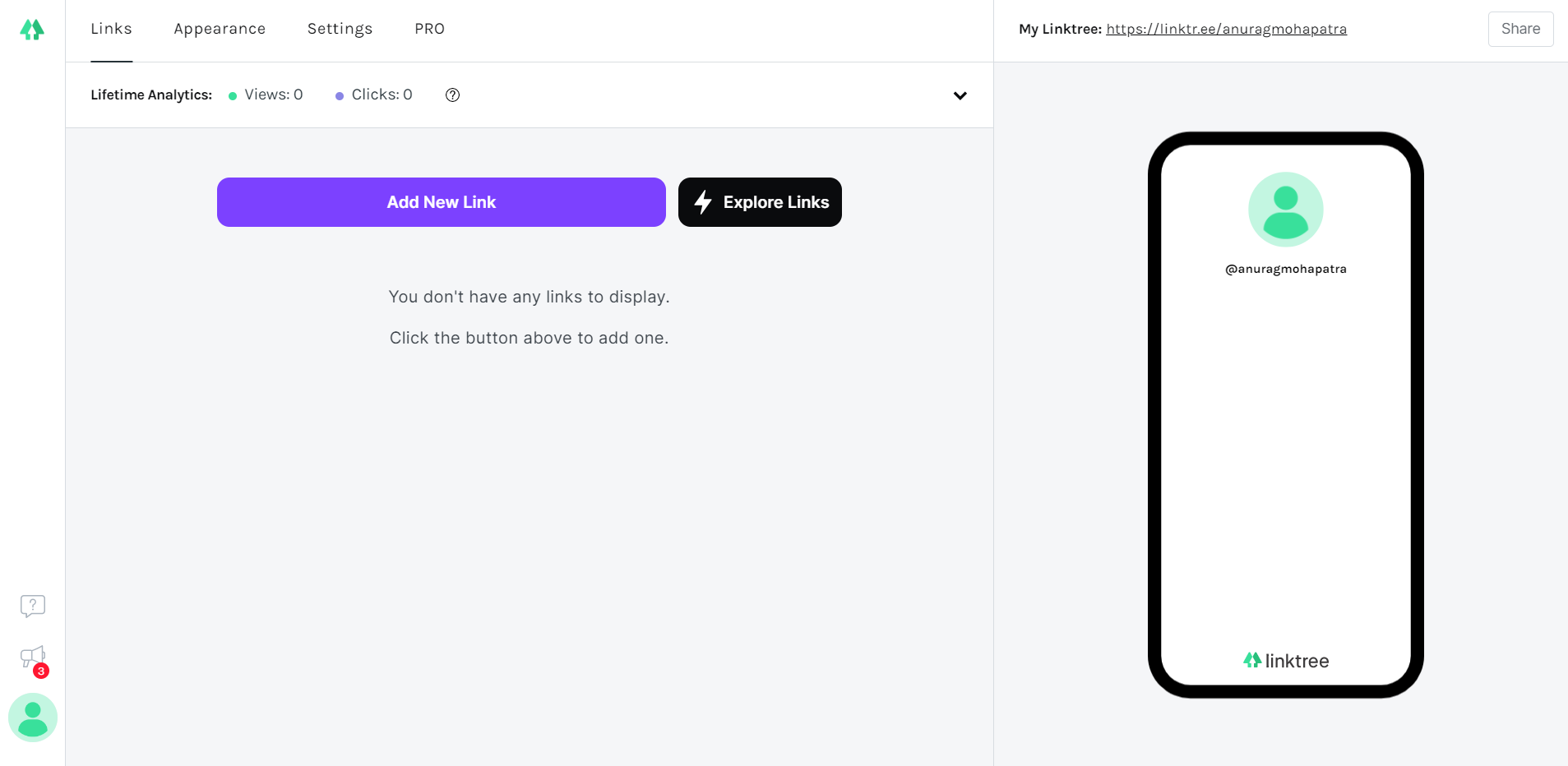Click the analytics help question mark icon
The width and height of the screenshot is (1568, 766).
click(452, 95)
